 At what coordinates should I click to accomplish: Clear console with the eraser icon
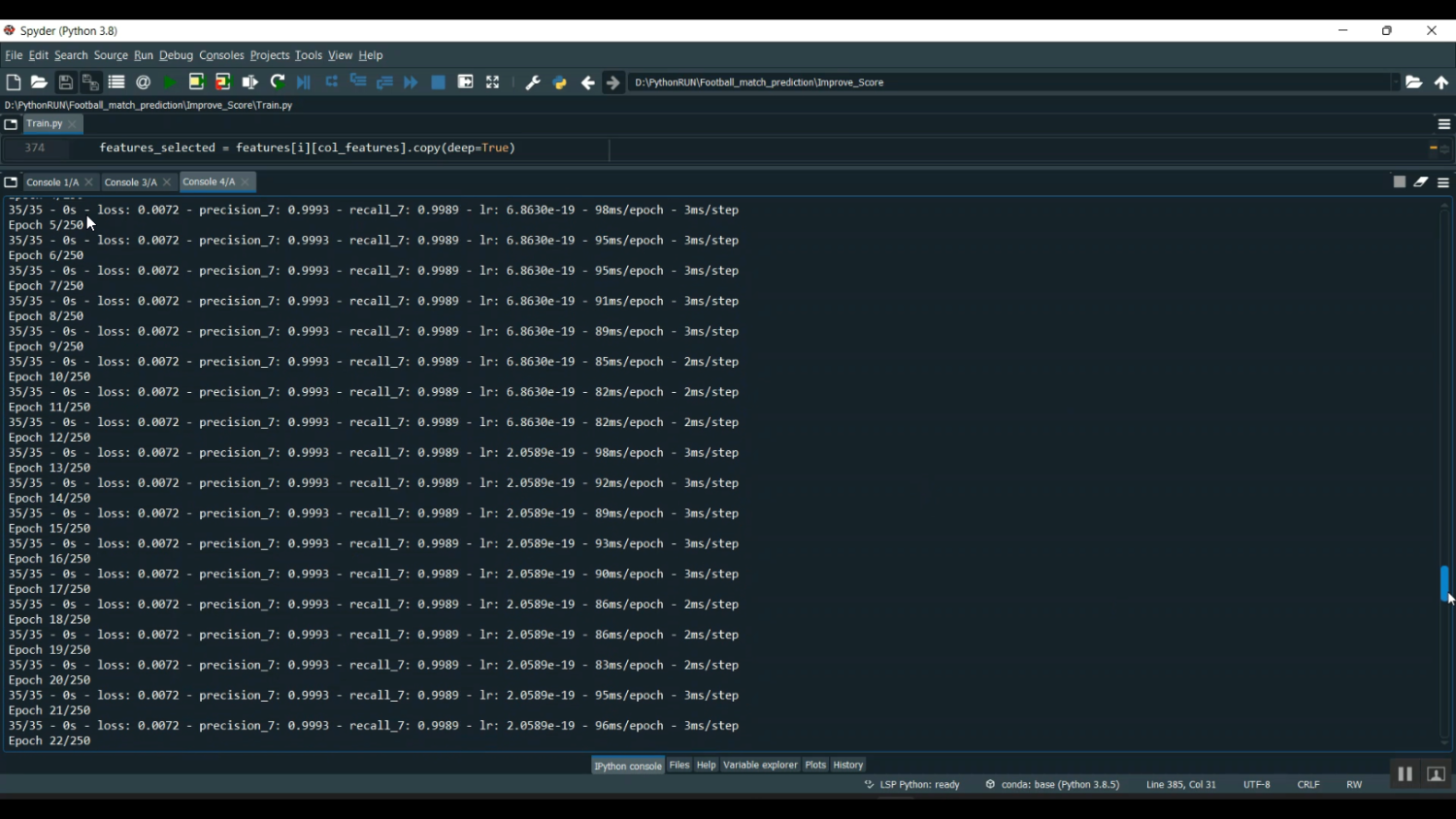pyautogui.click(x=1421, y=182)
